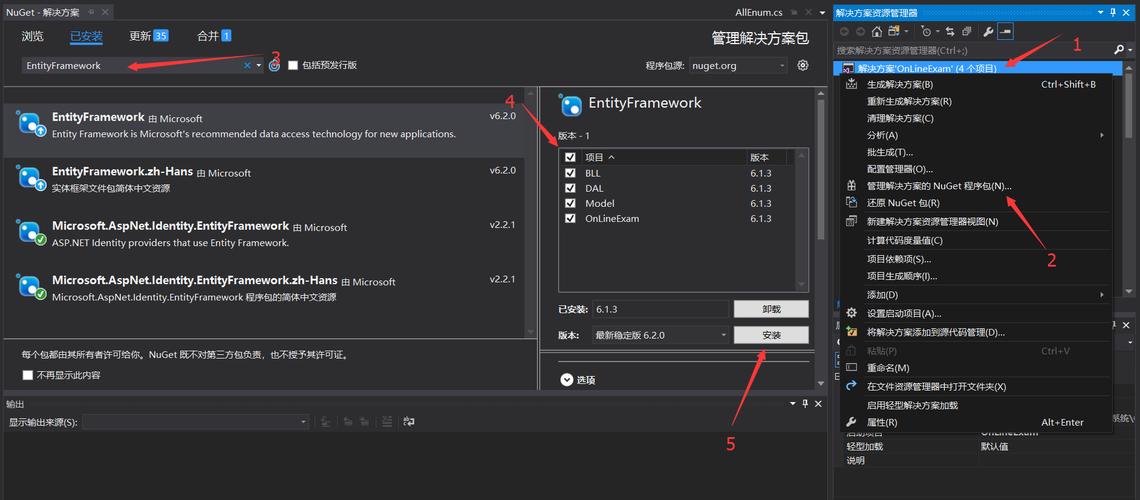Click the large EntityFramework icon in details pane
The width and height of the screenshot is (1140, 500).
pyautogui.click(x=571, y=105)
